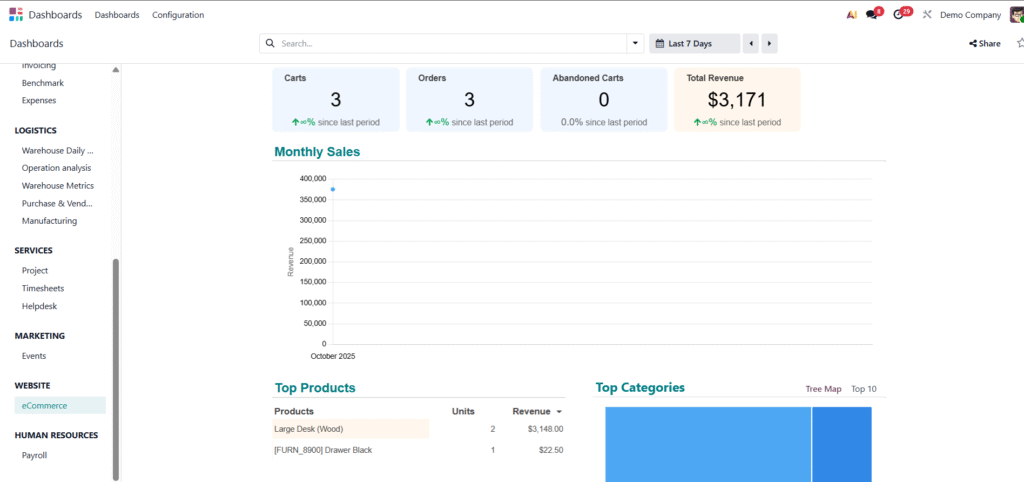Open the Odoo AI assistant icon

[x=851, y=15]
